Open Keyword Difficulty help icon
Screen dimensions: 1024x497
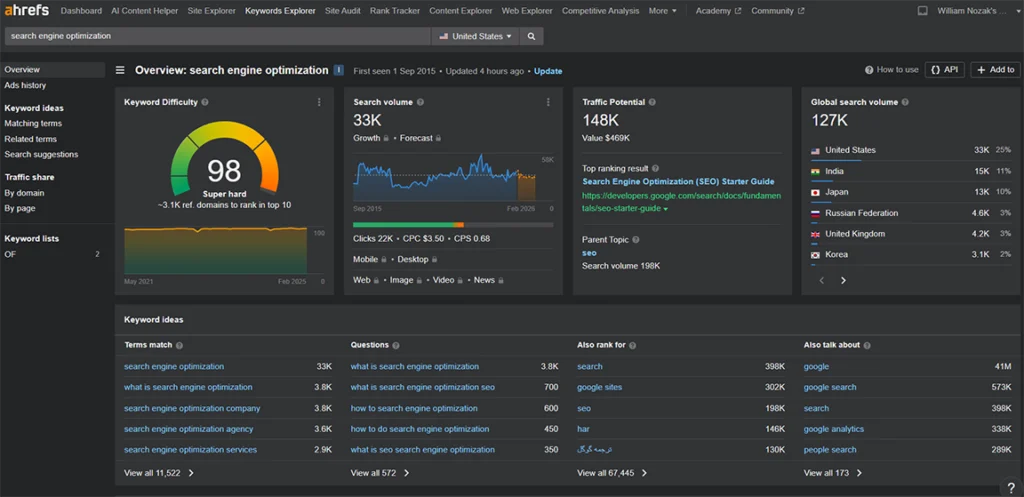pos(205,102)
